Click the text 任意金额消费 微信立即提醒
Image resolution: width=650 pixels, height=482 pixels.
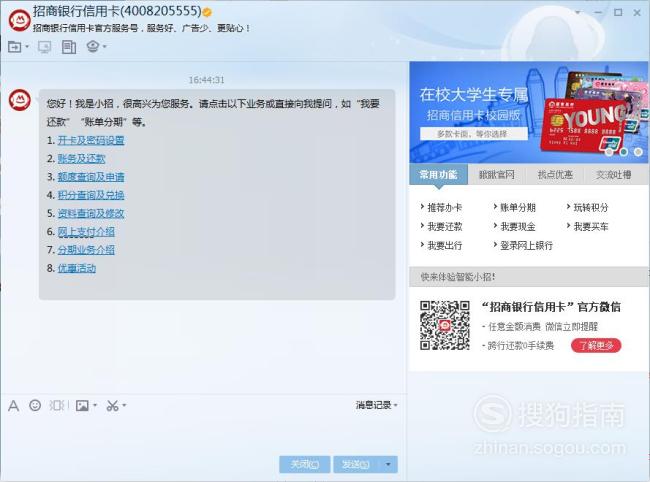pos(543,327)
